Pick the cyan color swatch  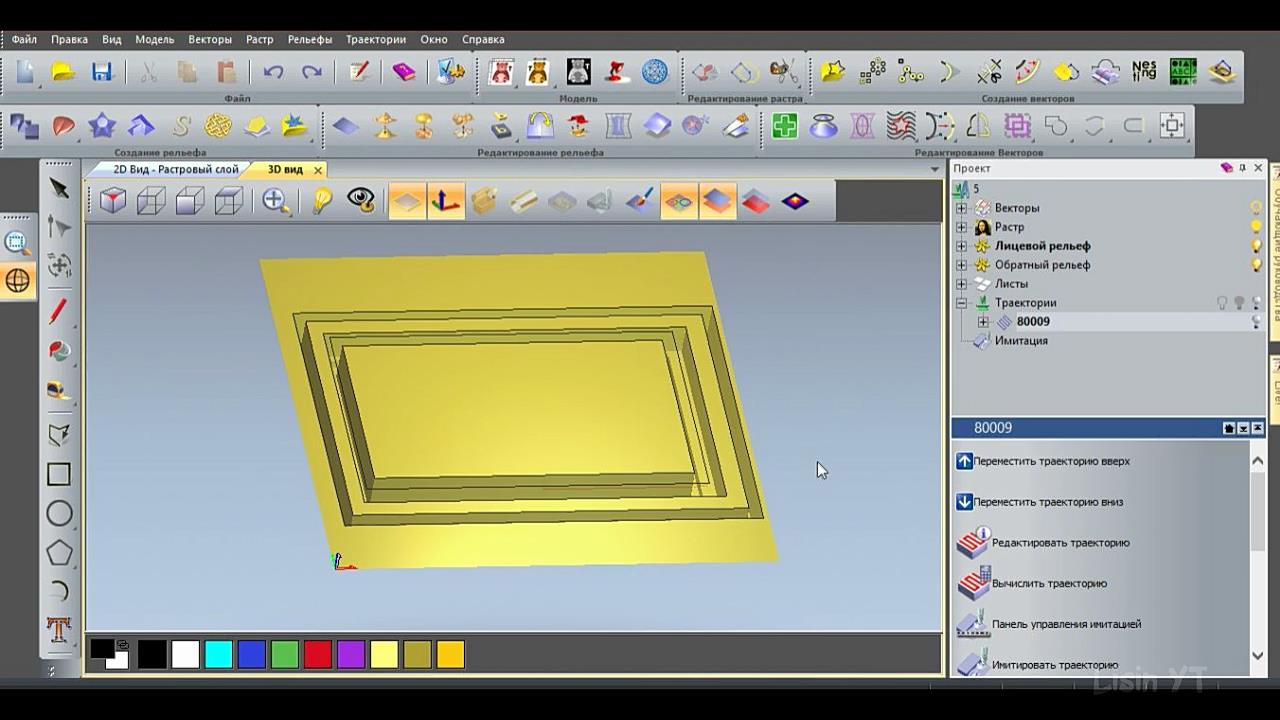point(218,655)
